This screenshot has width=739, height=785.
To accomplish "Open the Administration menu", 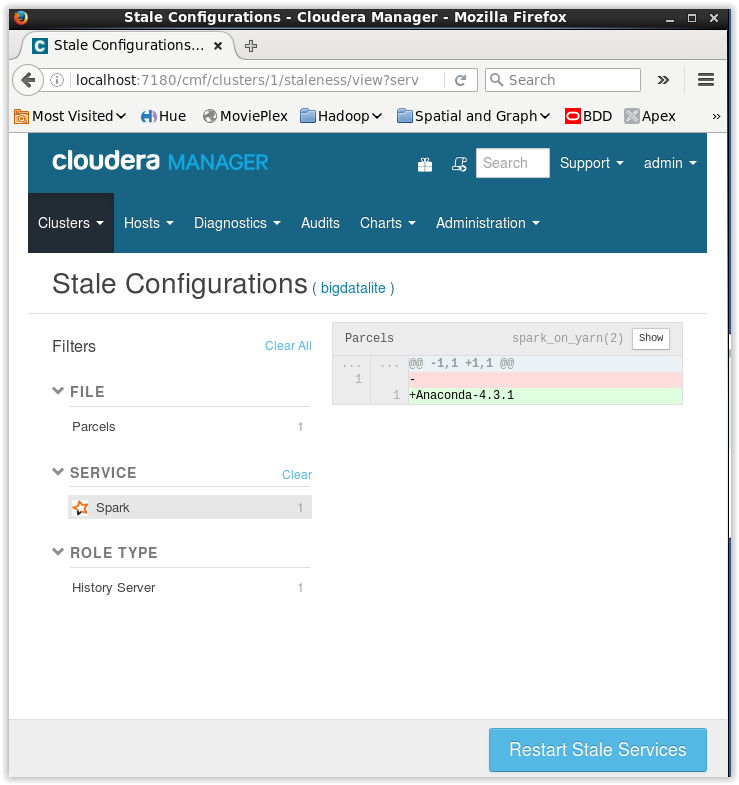I will 488,223.
